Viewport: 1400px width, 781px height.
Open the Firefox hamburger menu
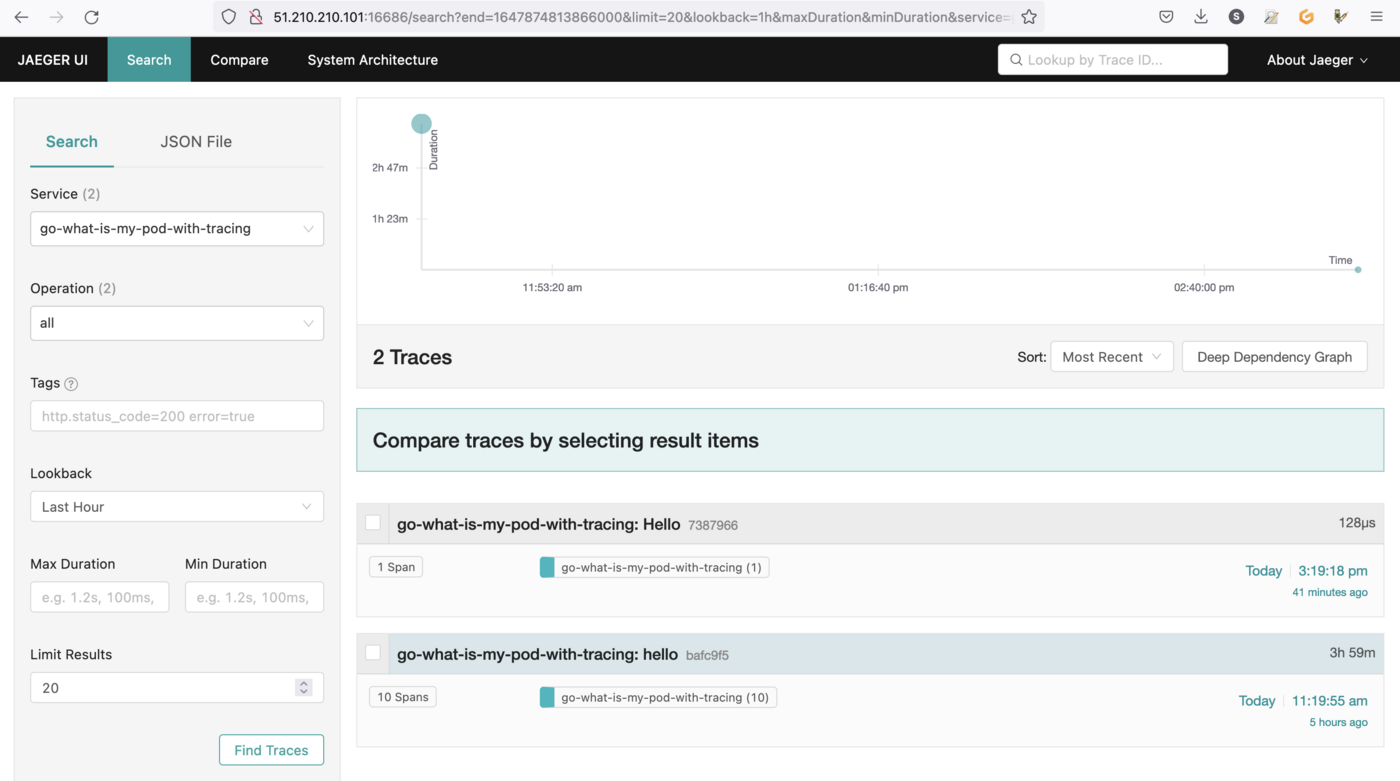pos(1376,17)
